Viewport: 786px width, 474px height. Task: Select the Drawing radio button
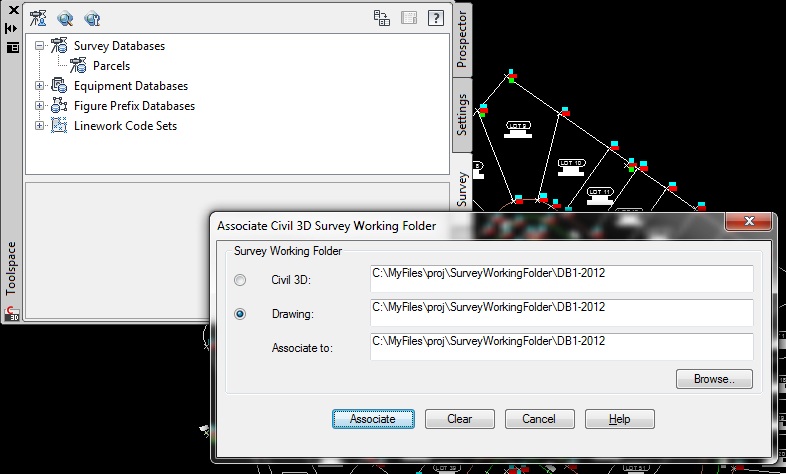click(240, 314)
